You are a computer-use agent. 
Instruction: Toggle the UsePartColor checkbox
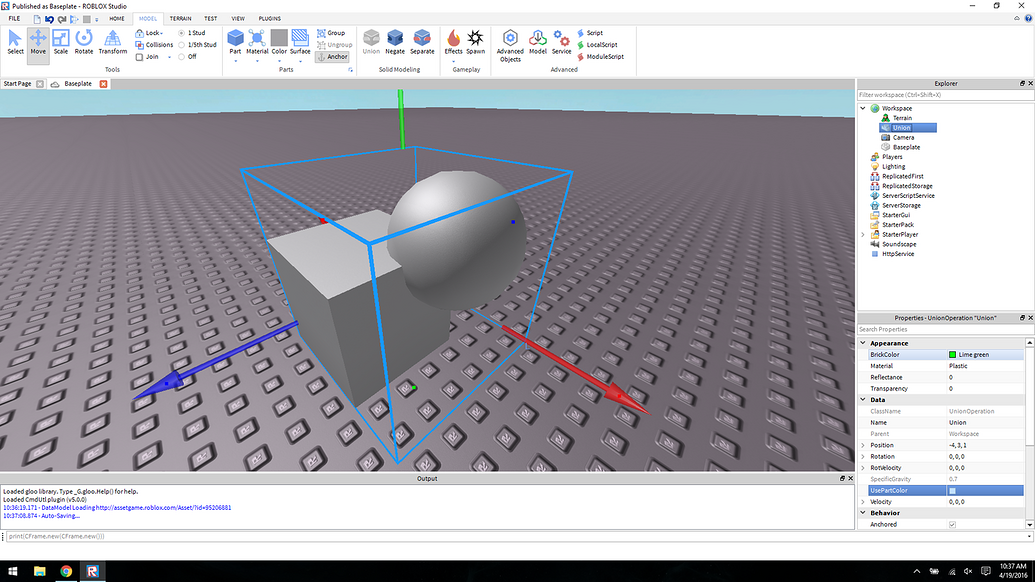pos(952,491)
